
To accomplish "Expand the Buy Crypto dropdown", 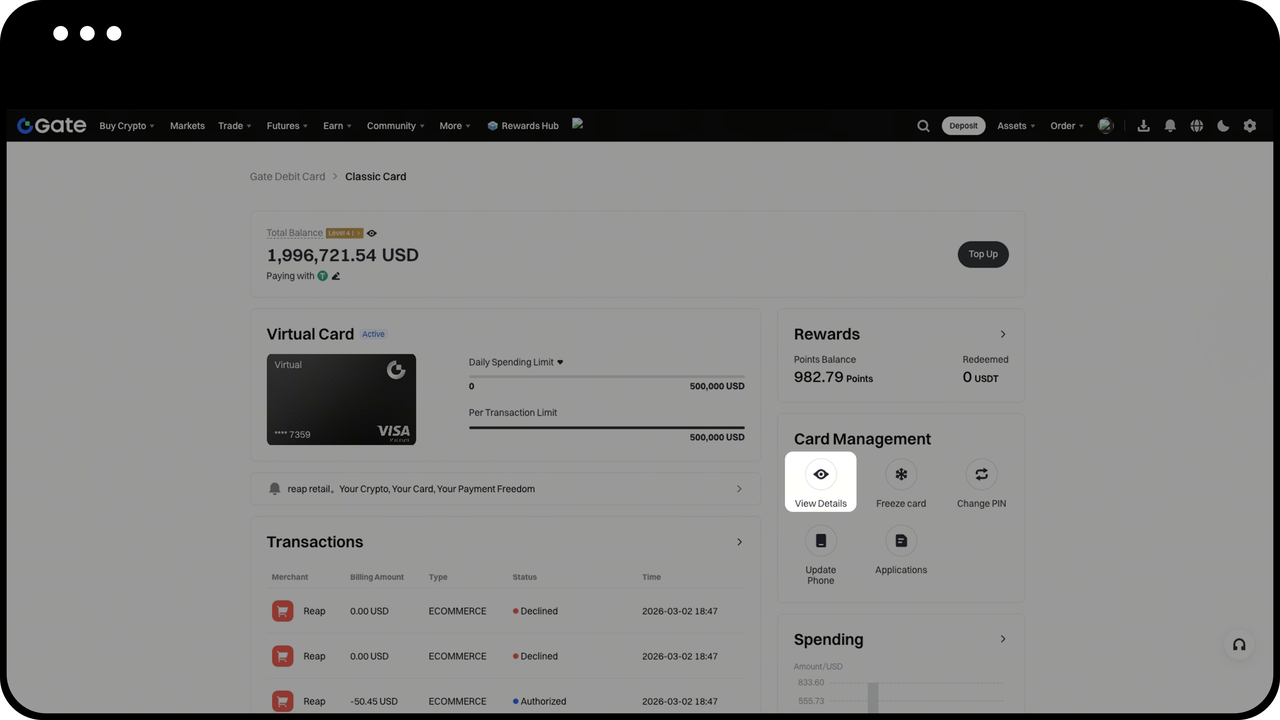I will (128, 126).
